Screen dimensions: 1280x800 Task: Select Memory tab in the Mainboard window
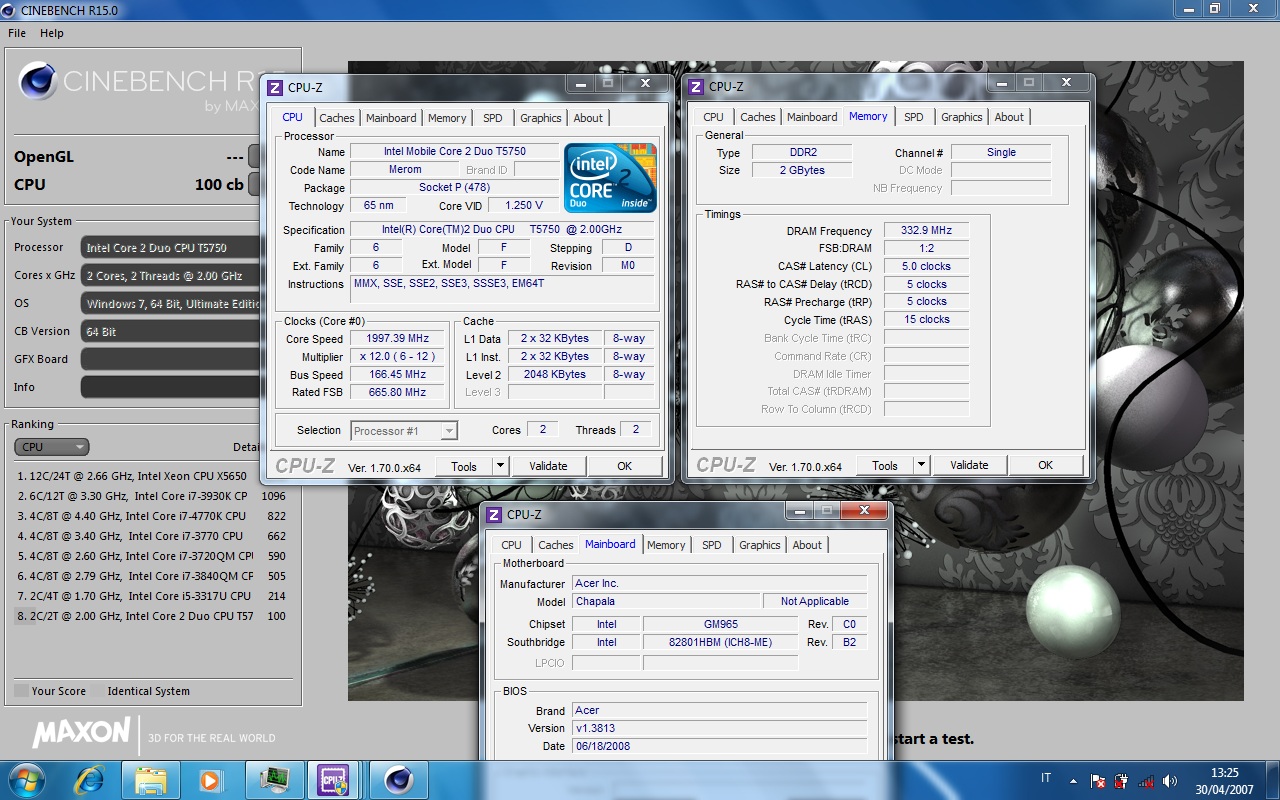coord(666,545)
